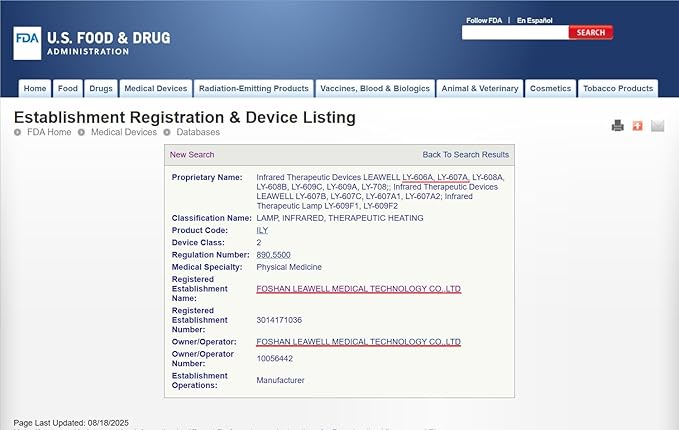The height and width of the screenshot is (430, 679).
Task: Click Page Last Updated date text
Action: (x=71, y=423)
